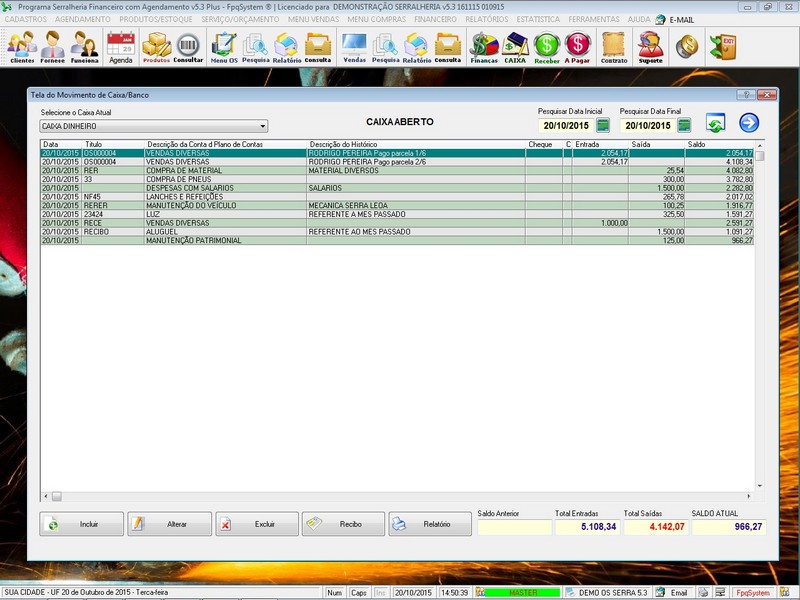The image size is (800, 600).
Task: Click the Entrada column header
Action: pyautogui.click(x=601, y=144)
